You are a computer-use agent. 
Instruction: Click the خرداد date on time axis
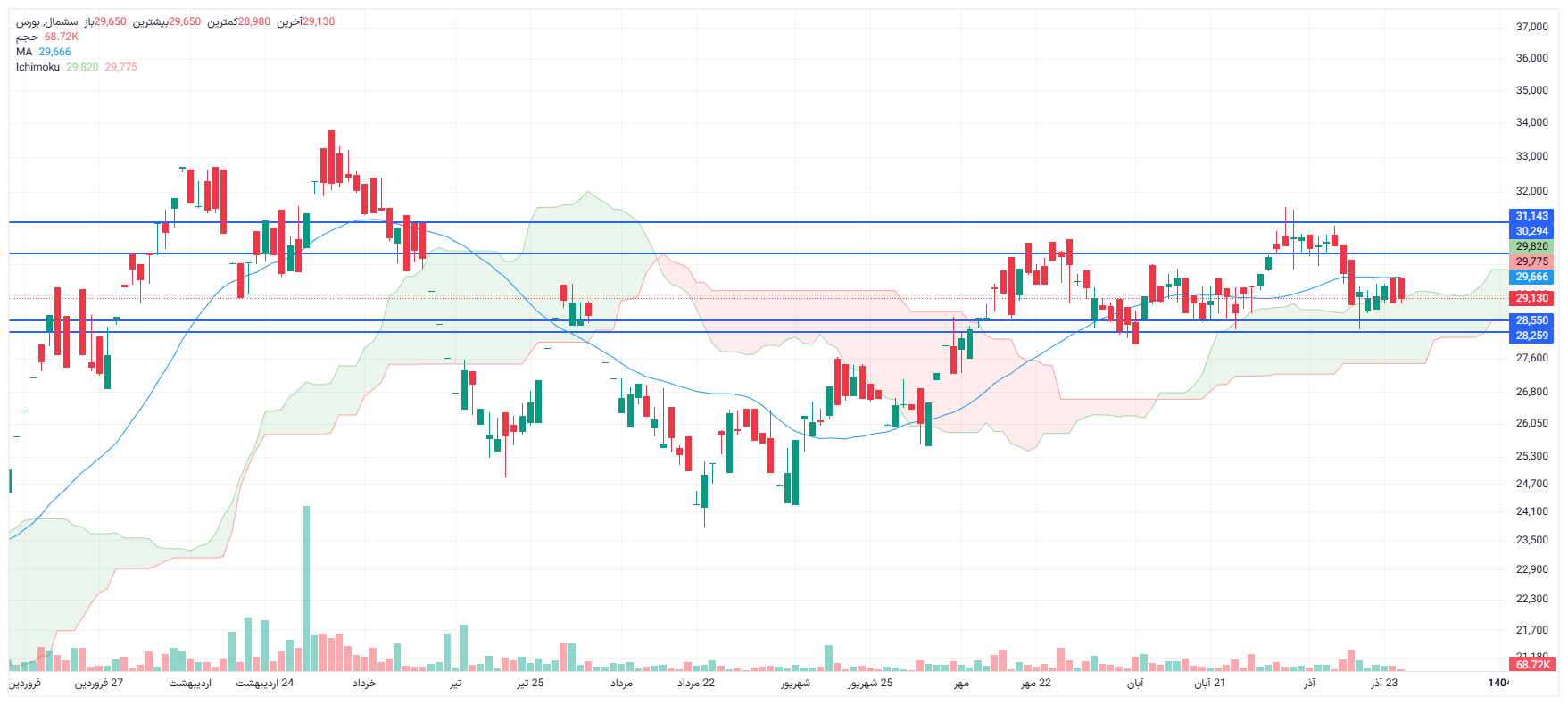pos(364,684)
